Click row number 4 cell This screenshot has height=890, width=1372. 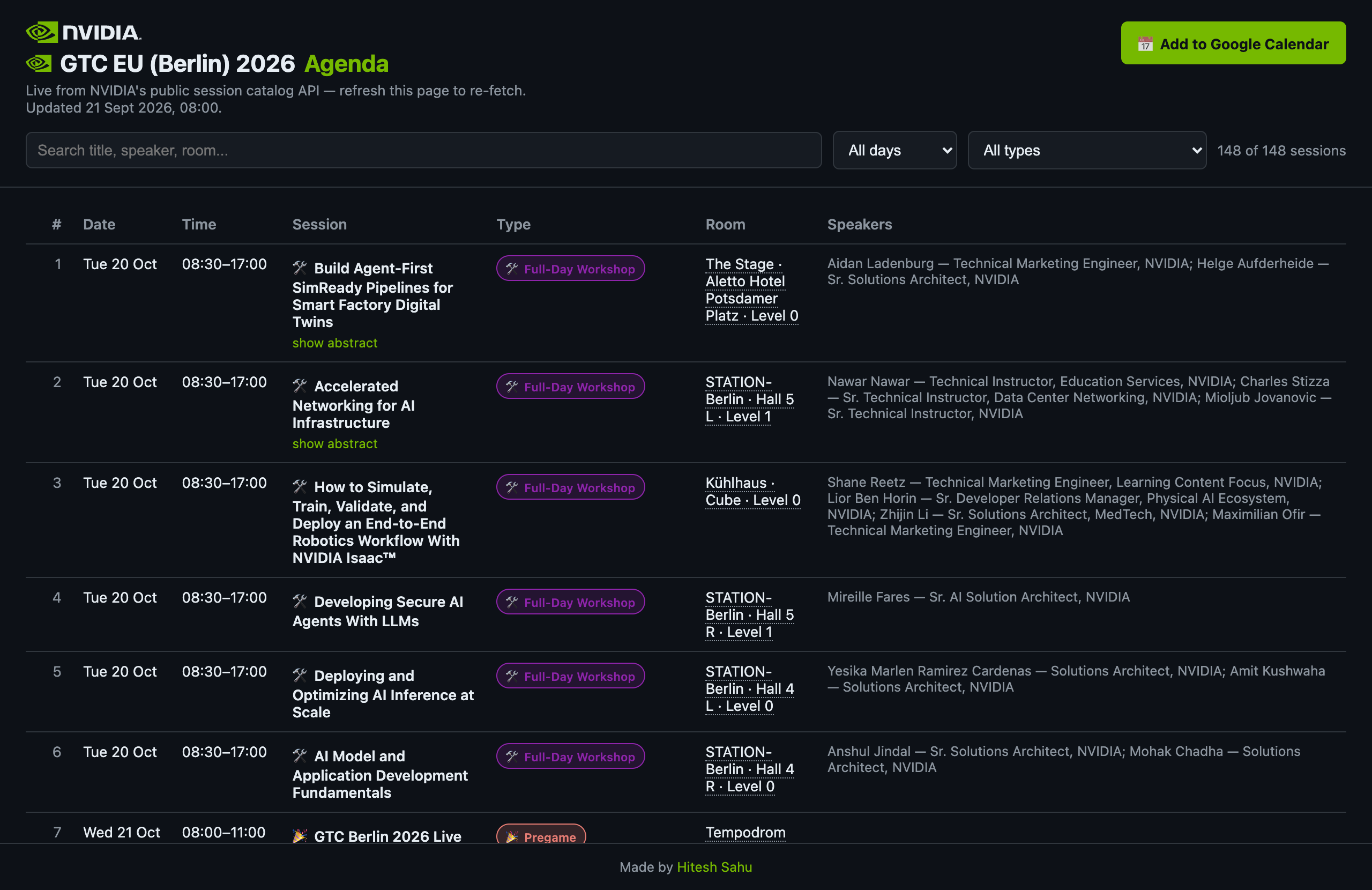pos(56,598)
